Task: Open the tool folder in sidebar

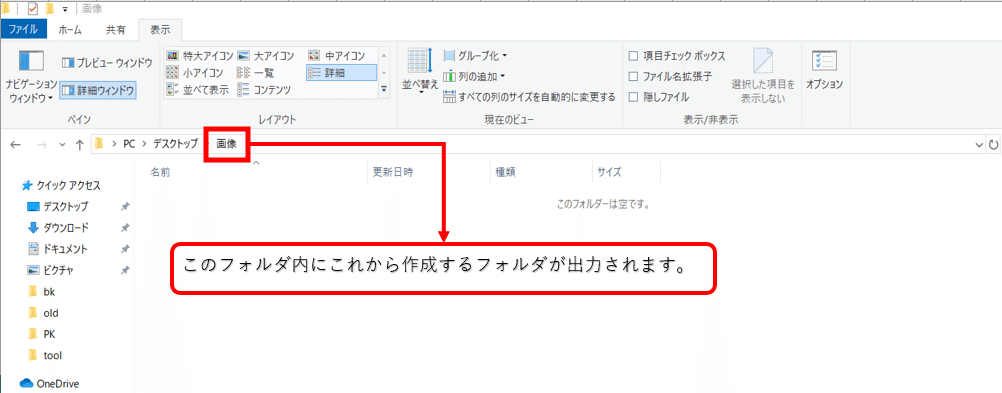Action: click(x=45, y=355)
